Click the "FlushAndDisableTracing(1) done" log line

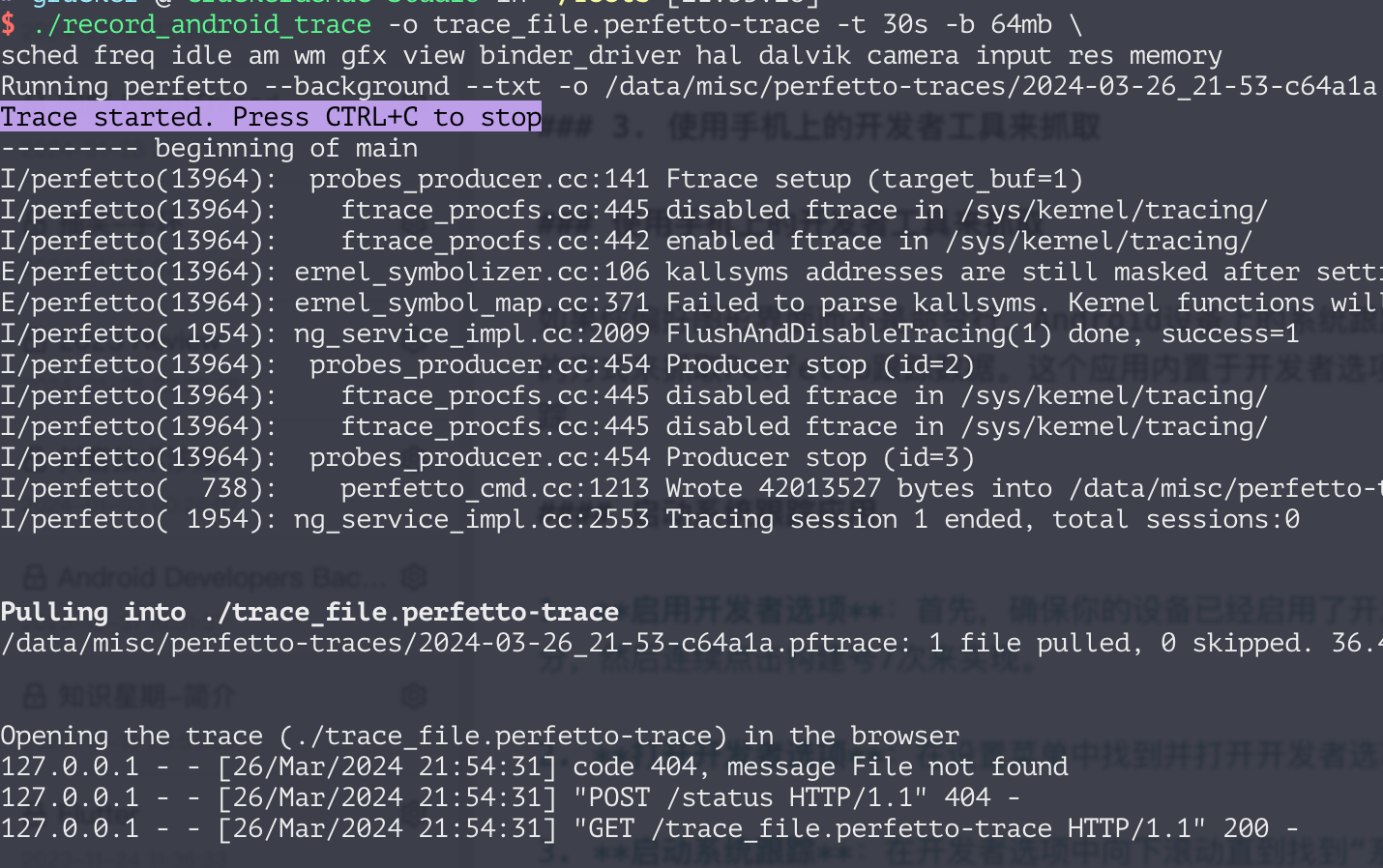pos(982,333)
